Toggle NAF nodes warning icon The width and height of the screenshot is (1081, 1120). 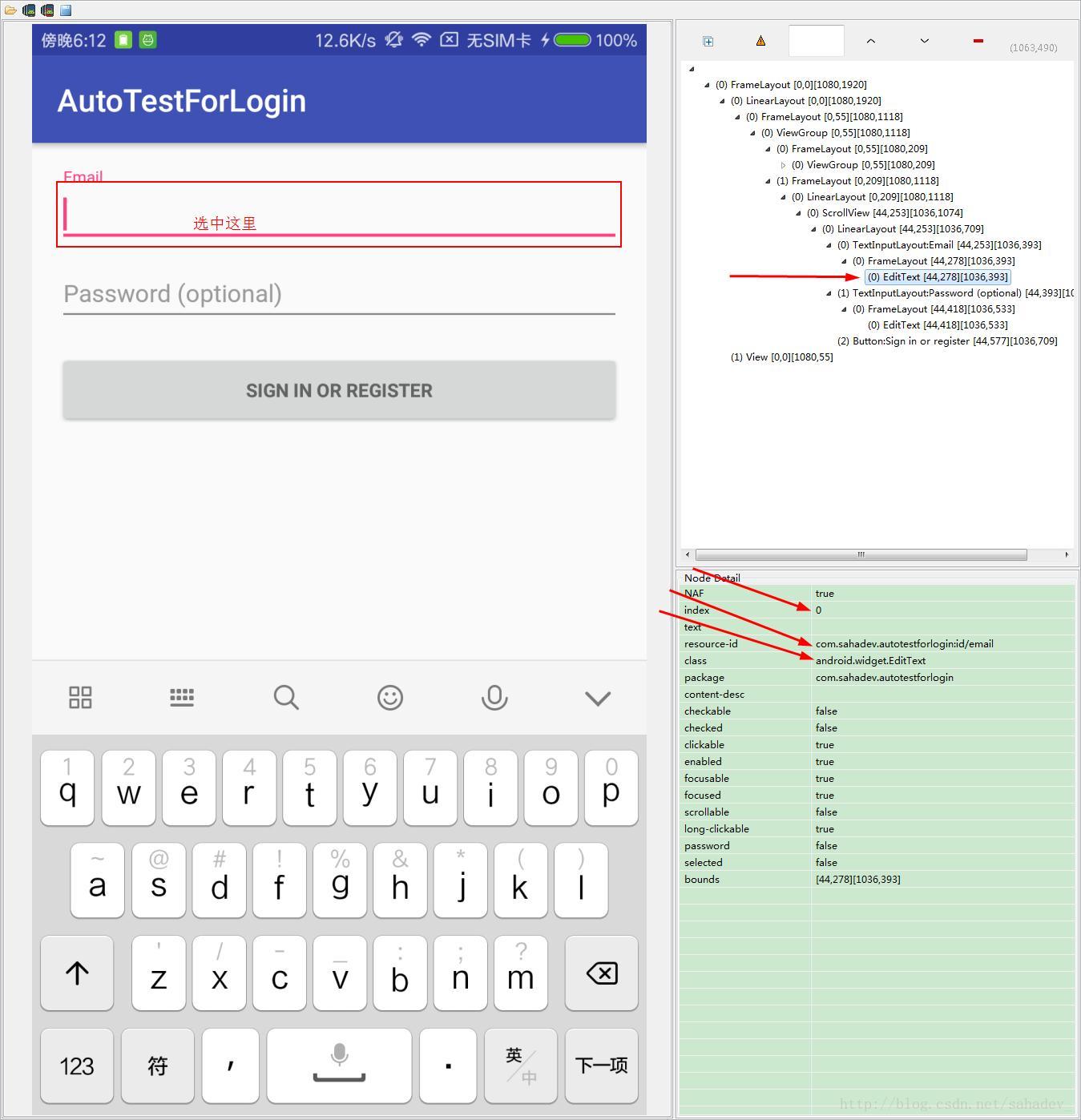(760, 41)
